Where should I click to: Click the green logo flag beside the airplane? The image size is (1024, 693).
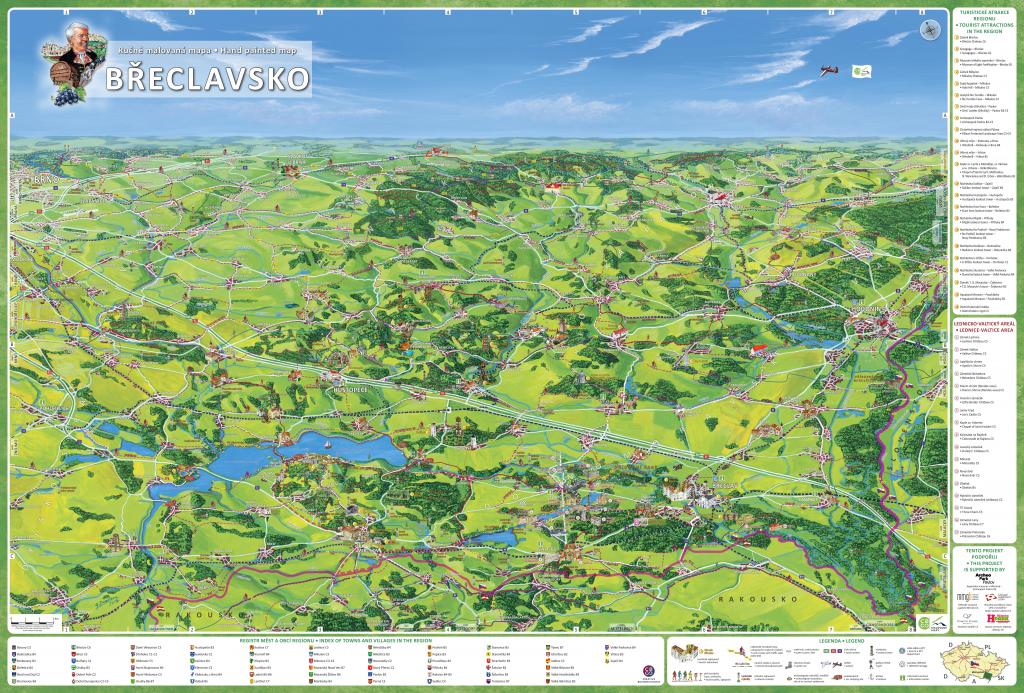[861, 71]
